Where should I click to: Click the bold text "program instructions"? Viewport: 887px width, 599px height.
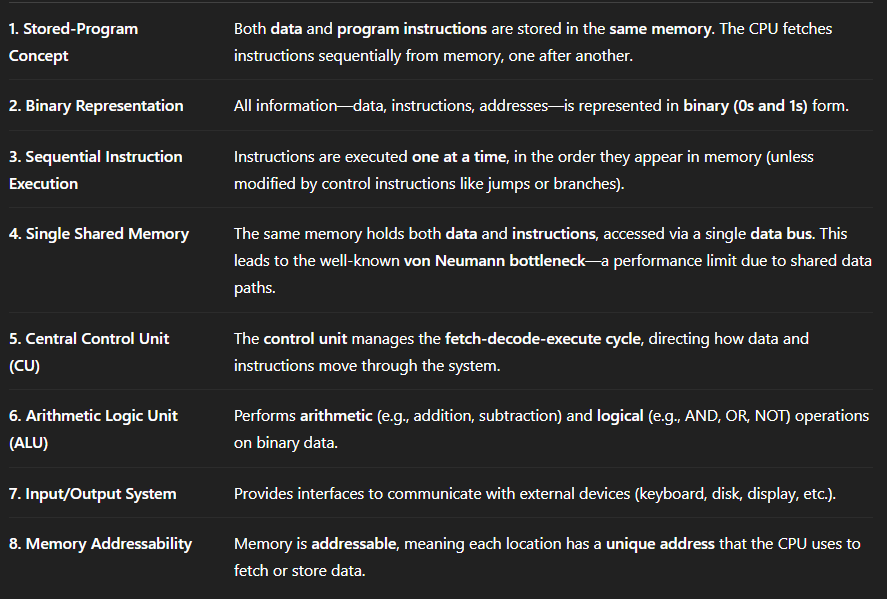coord(412,29)
